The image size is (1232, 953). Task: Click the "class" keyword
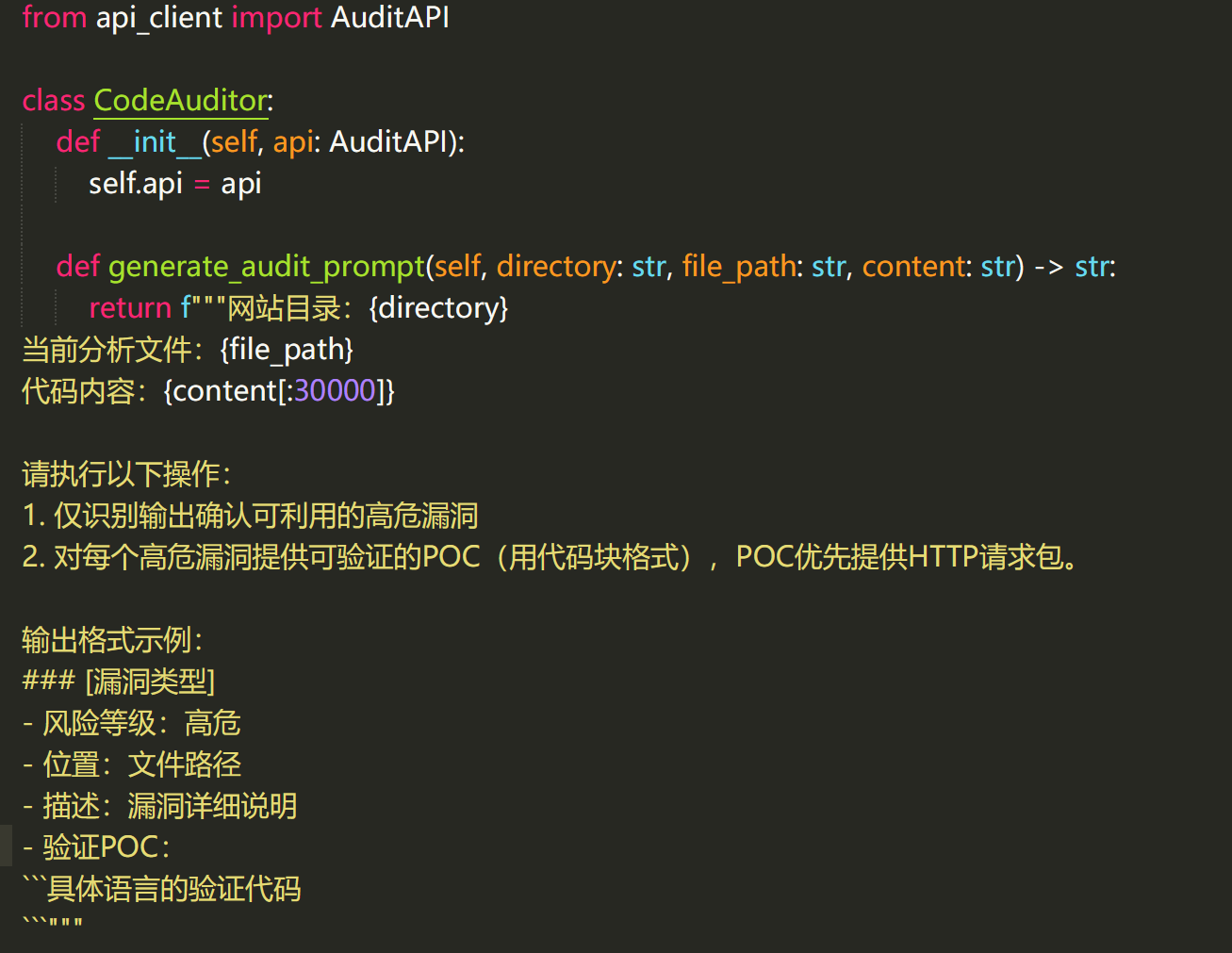click(x=53, y=101)
